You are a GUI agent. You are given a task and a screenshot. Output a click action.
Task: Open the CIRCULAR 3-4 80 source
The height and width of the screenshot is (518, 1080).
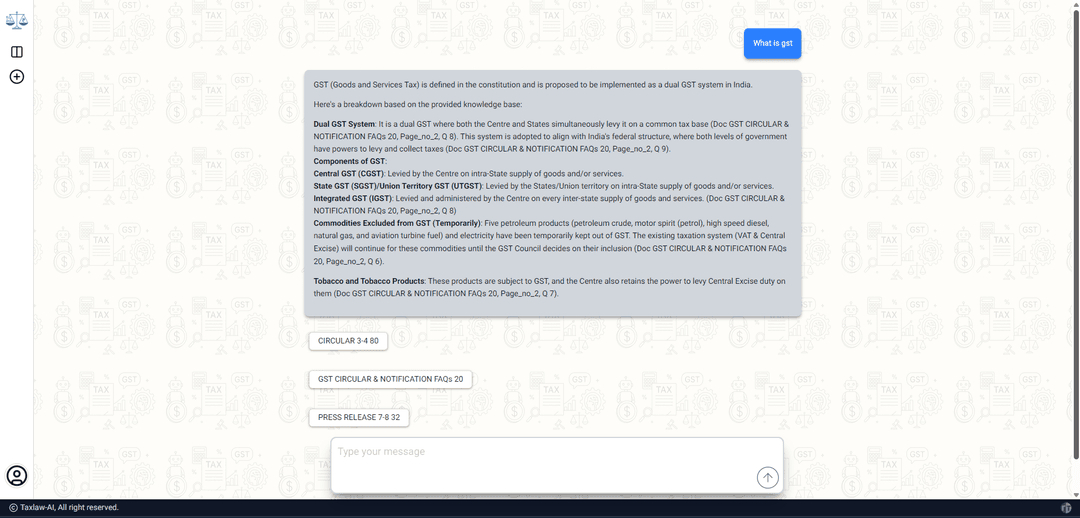tap(348, 340)
